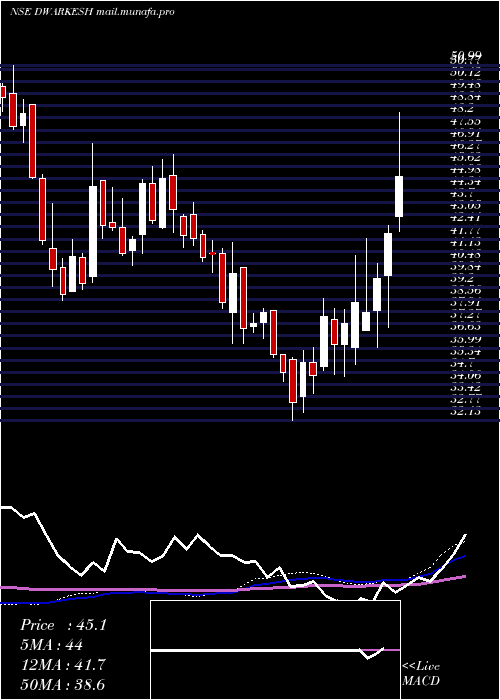Click the 42.41 price axis label
This screenshot has height=700, width=500.
pyautogui.click(x=466, y=218)
